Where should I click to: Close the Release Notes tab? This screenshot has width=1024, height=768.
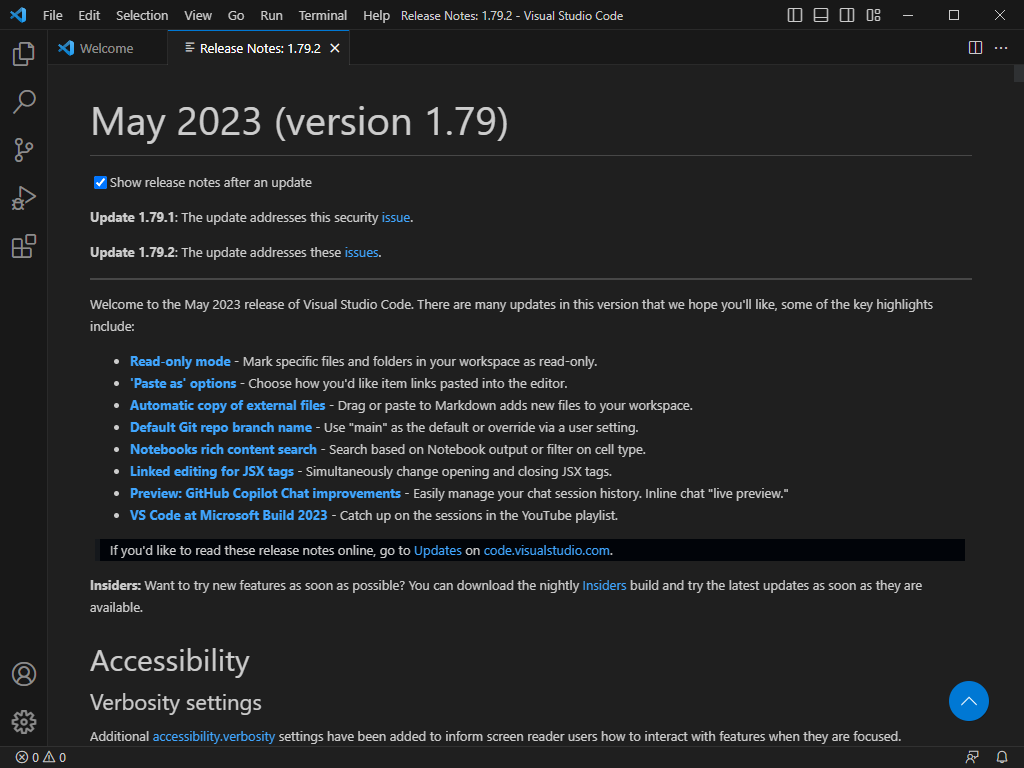pyautogui.click(x=335, y=48)
